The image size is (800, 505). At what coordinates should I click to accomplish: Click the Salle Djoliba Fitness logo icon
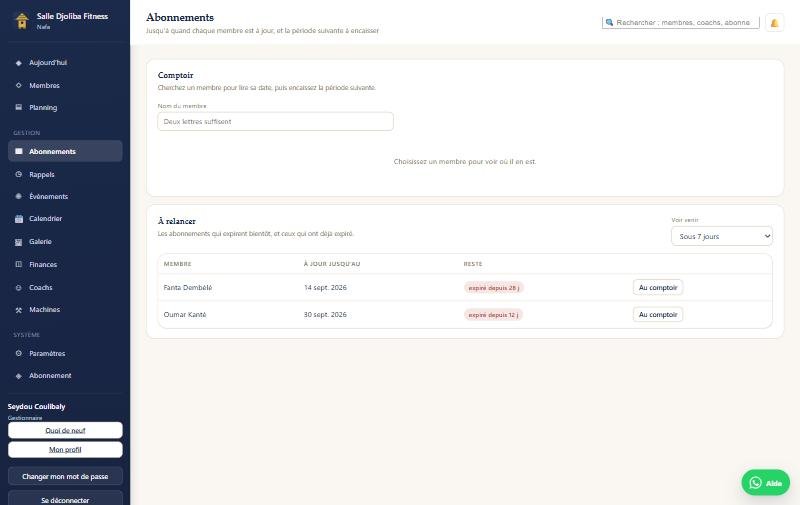(22, 20)
